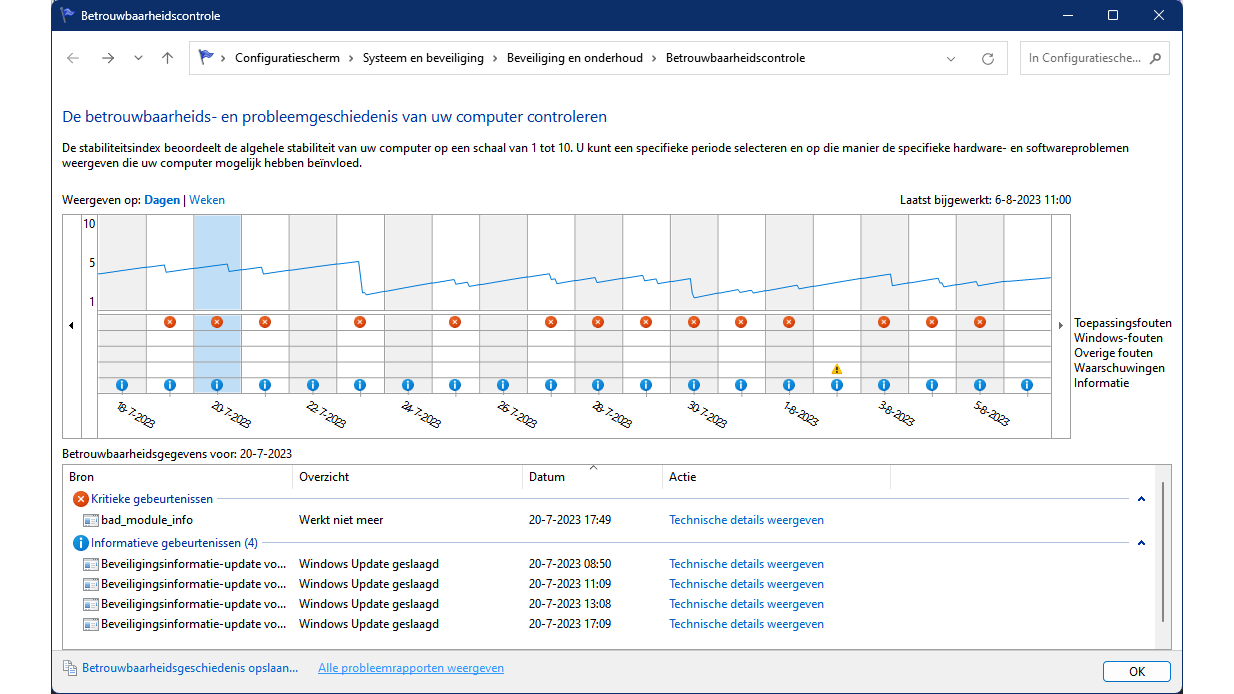Open the recent locations dropdown
Viewport: 1234px width, 694px height.
coord(138,58)
